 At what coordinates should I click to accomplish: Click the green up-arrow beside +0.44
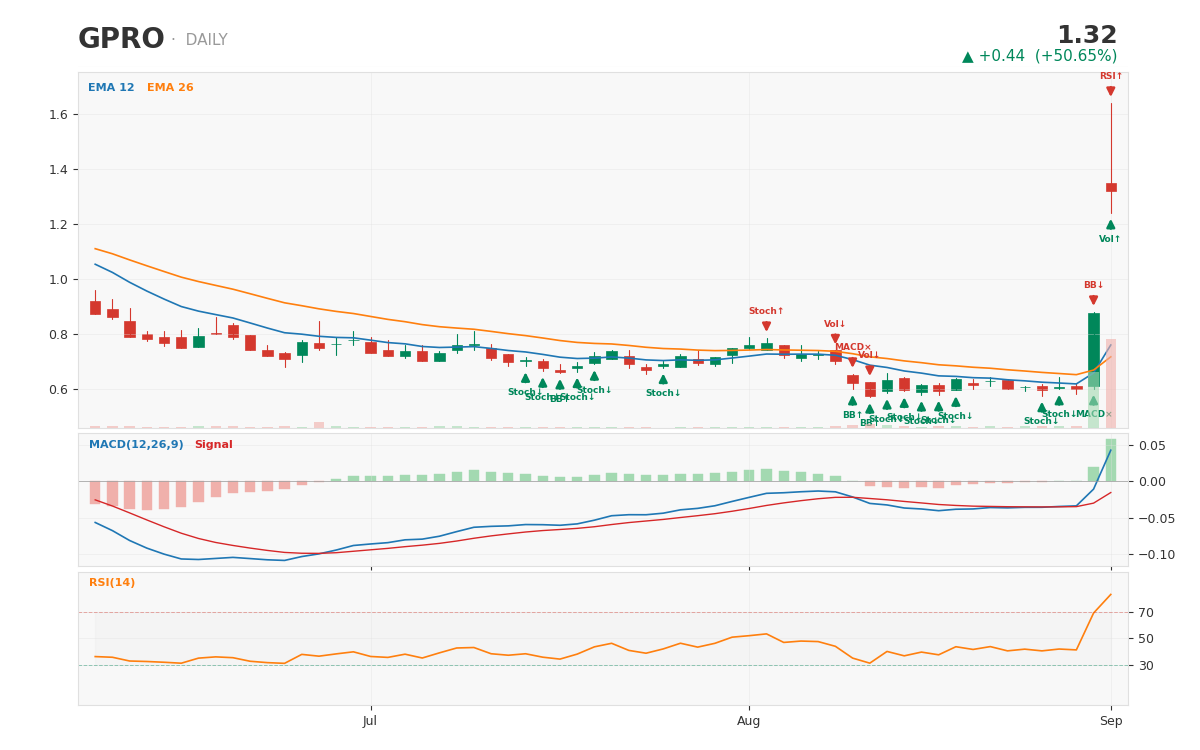967,57
